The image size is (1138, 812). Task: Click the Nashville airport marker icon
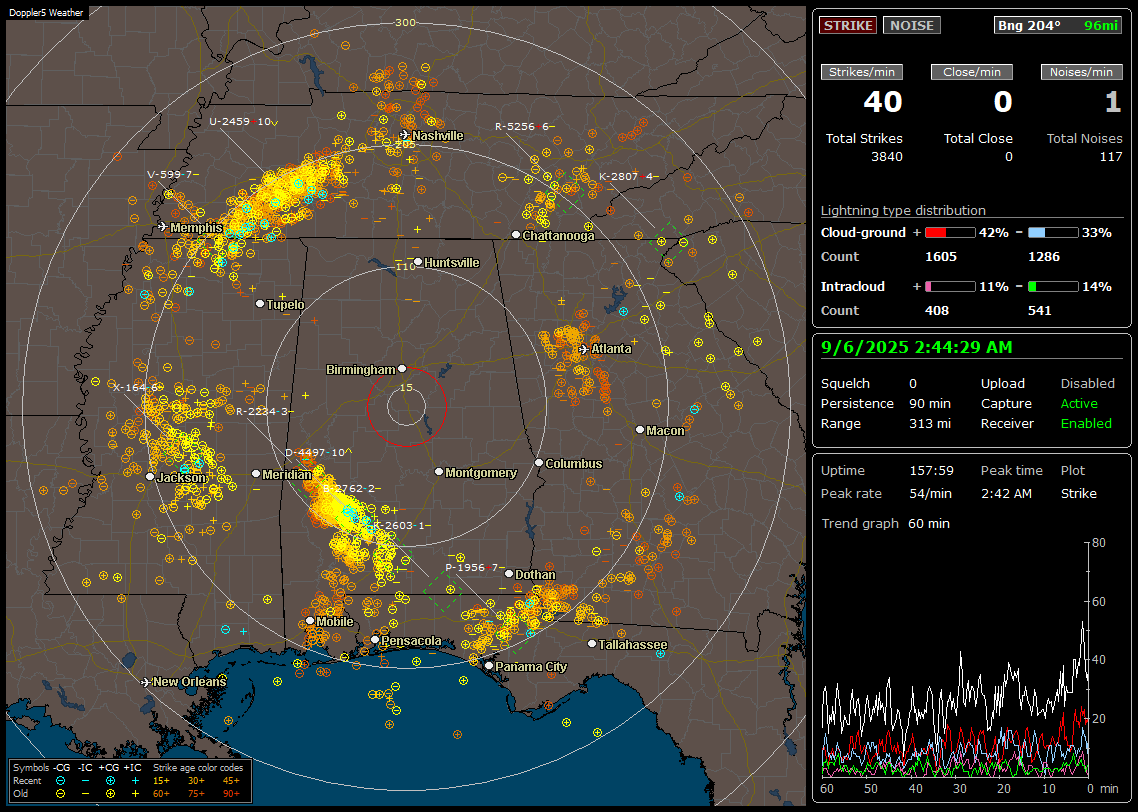pyautogui.click(x=405, y=135)
